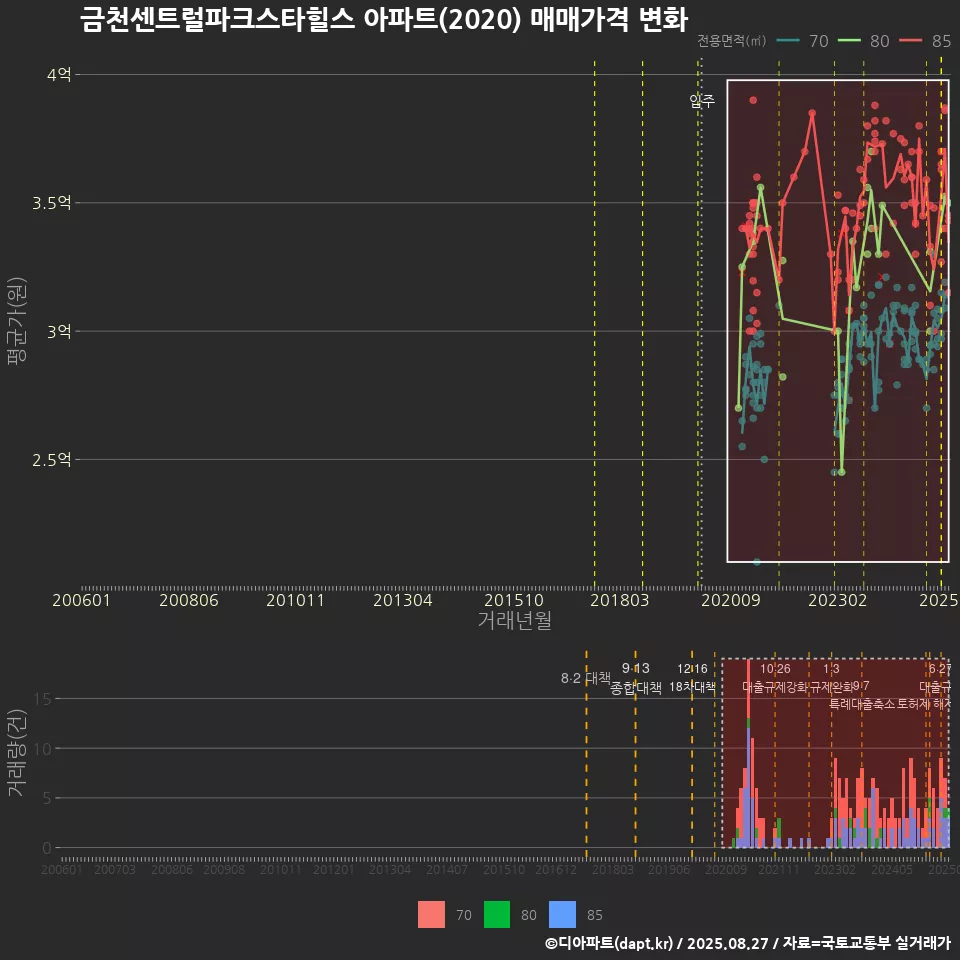Click the 3.5억 price axis label
The width and height of the screenshot is (960, 960).
tap(51, 203)
